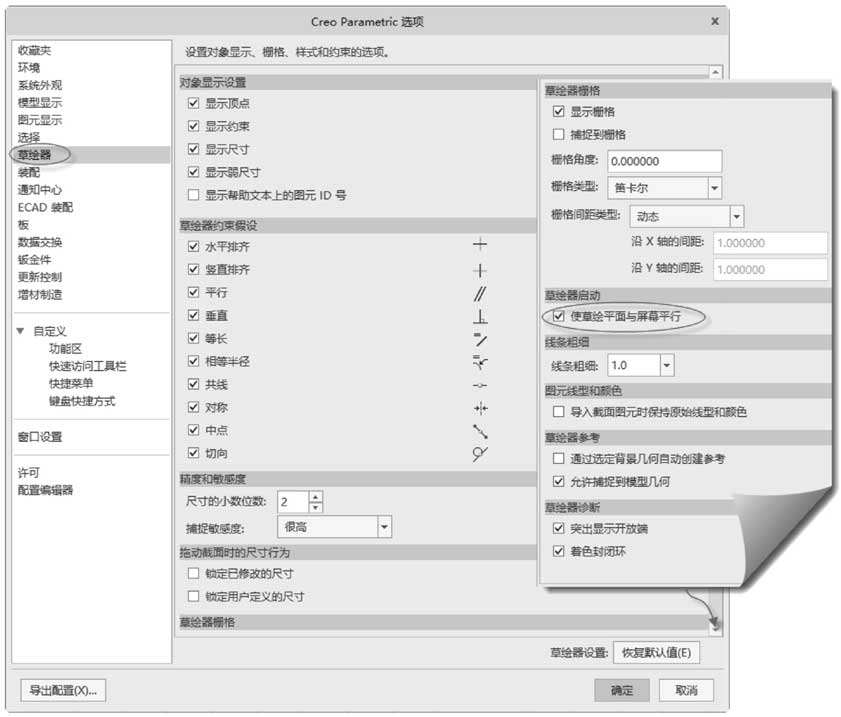Click the midpoint constraint icon

point(479,431)
